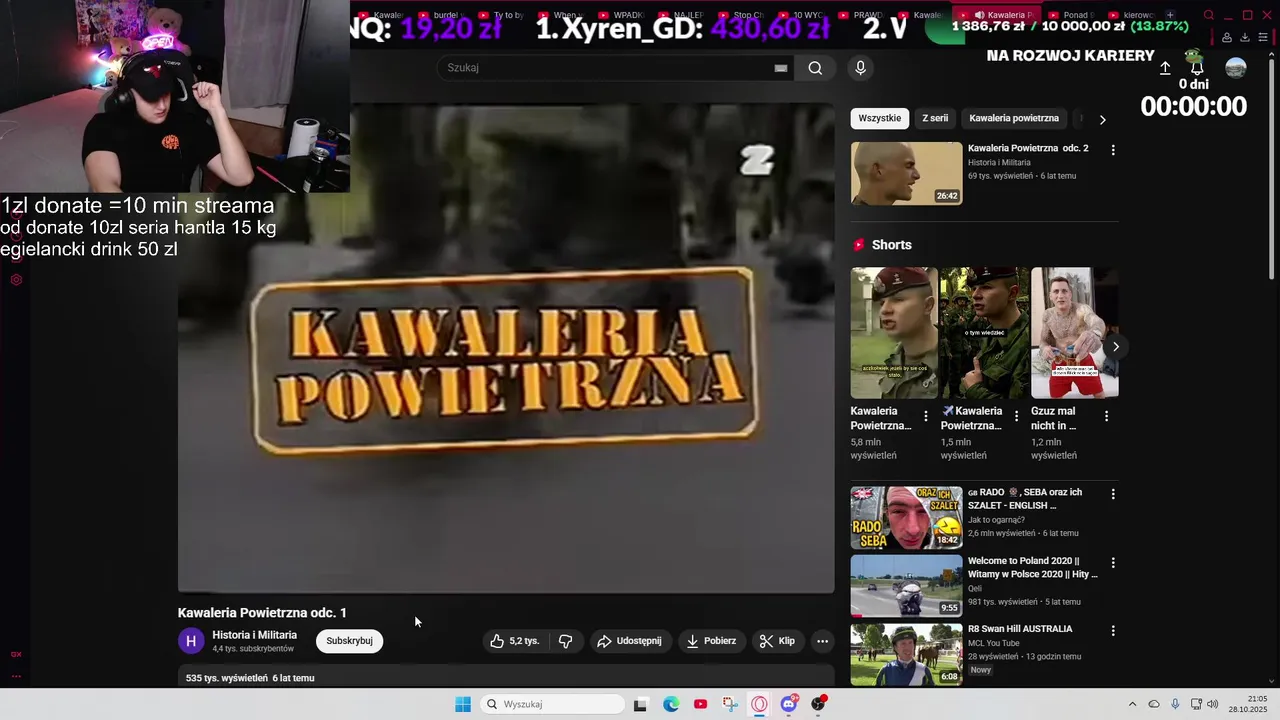Open Discord from the taskbar
This screenshot has width=1280, height=720.
[789, 704]
